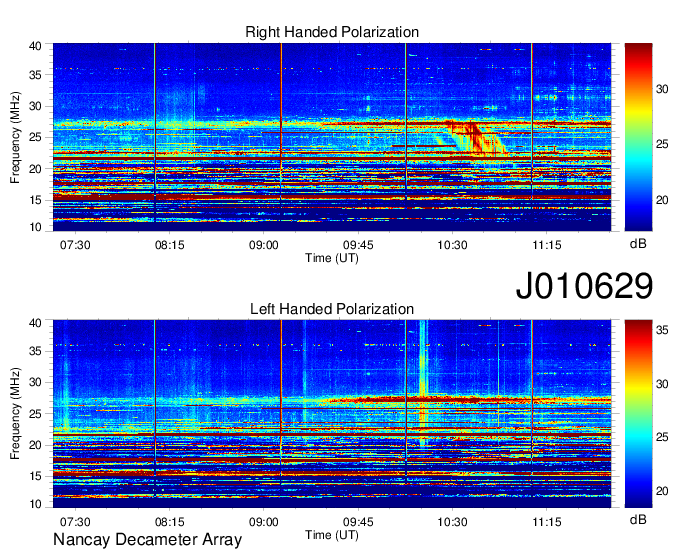This screenshot has width=680, height=552.
Task: Click the "25" frequency tick of the Left Handed plot
Action: [x=36, y=414]
